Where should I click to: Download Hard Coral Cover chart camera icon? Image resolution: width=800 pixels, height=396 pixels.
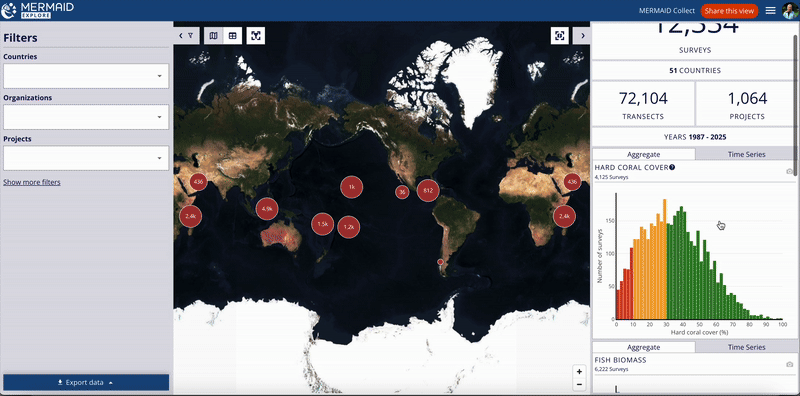tap(789, 171)
